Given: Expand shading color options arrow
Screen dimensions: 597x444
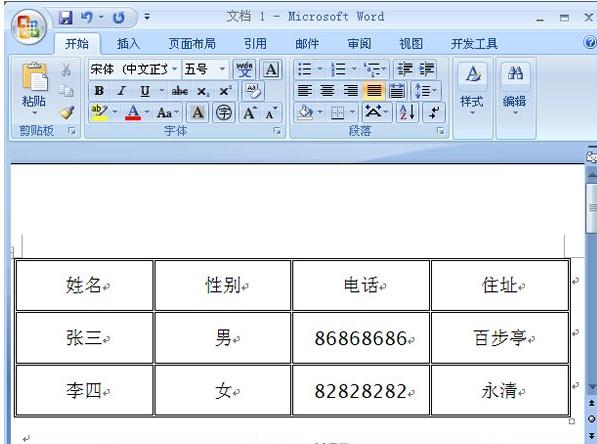Looking at the screenshot, I should click(x=320, y=113).
